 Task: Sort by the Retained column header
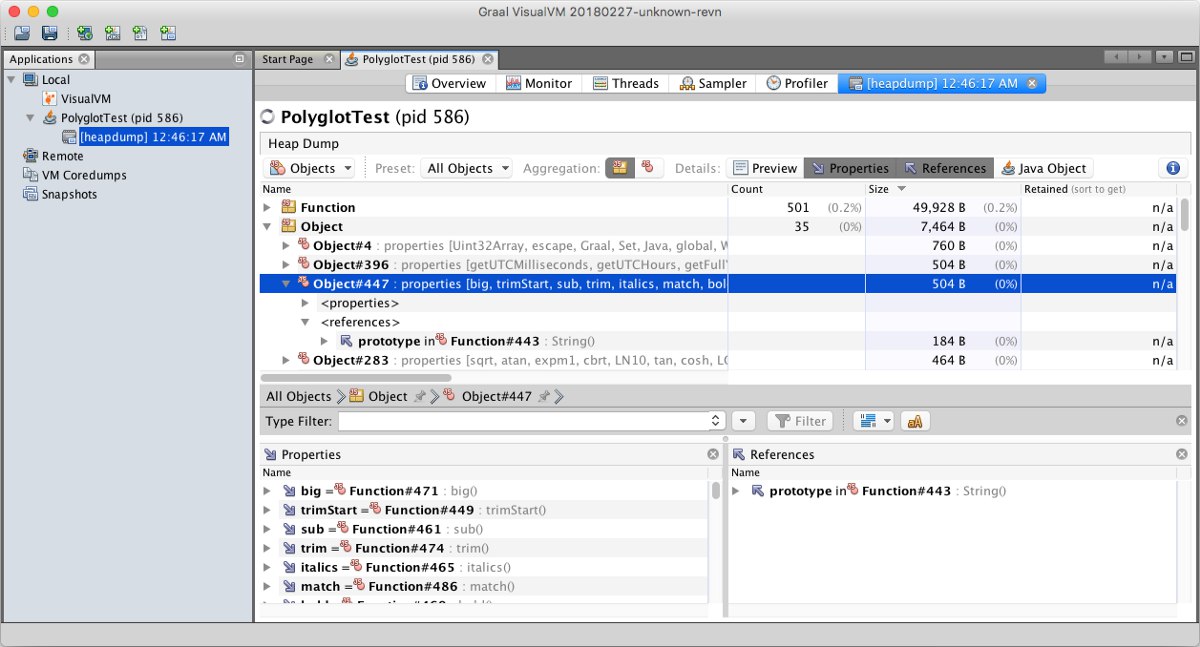(x=1098, y=188)
